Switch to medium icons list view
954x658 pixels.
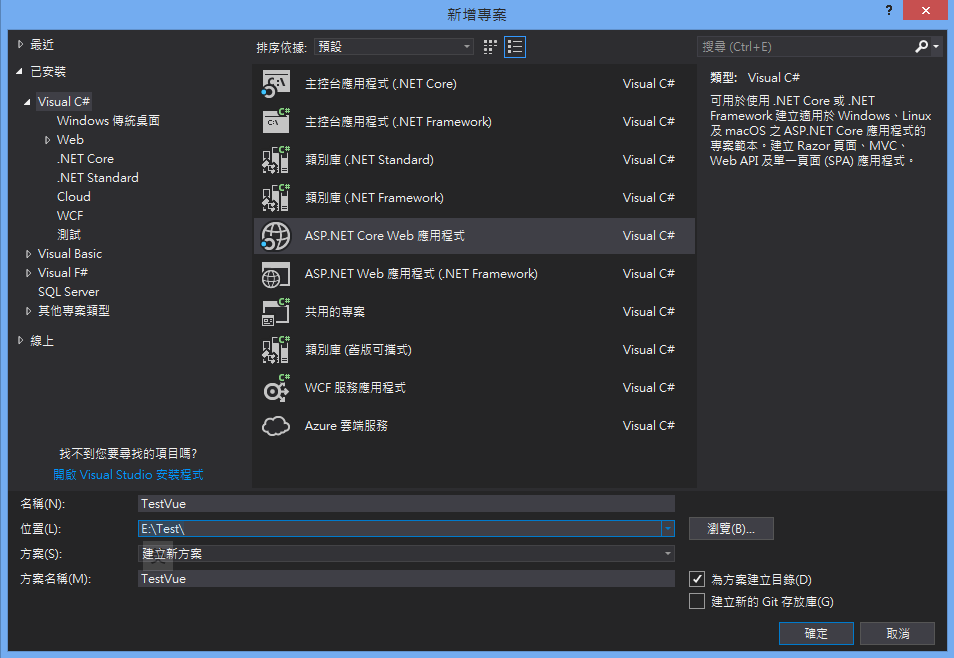point(515,47)
